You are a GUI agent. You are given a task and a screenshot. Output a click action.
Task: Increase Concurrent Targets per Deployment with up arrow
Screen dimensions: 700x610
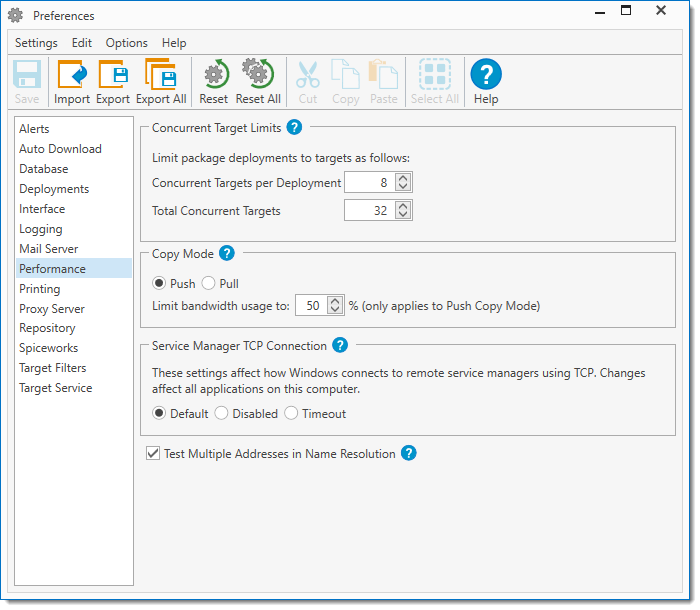[402, 178]
